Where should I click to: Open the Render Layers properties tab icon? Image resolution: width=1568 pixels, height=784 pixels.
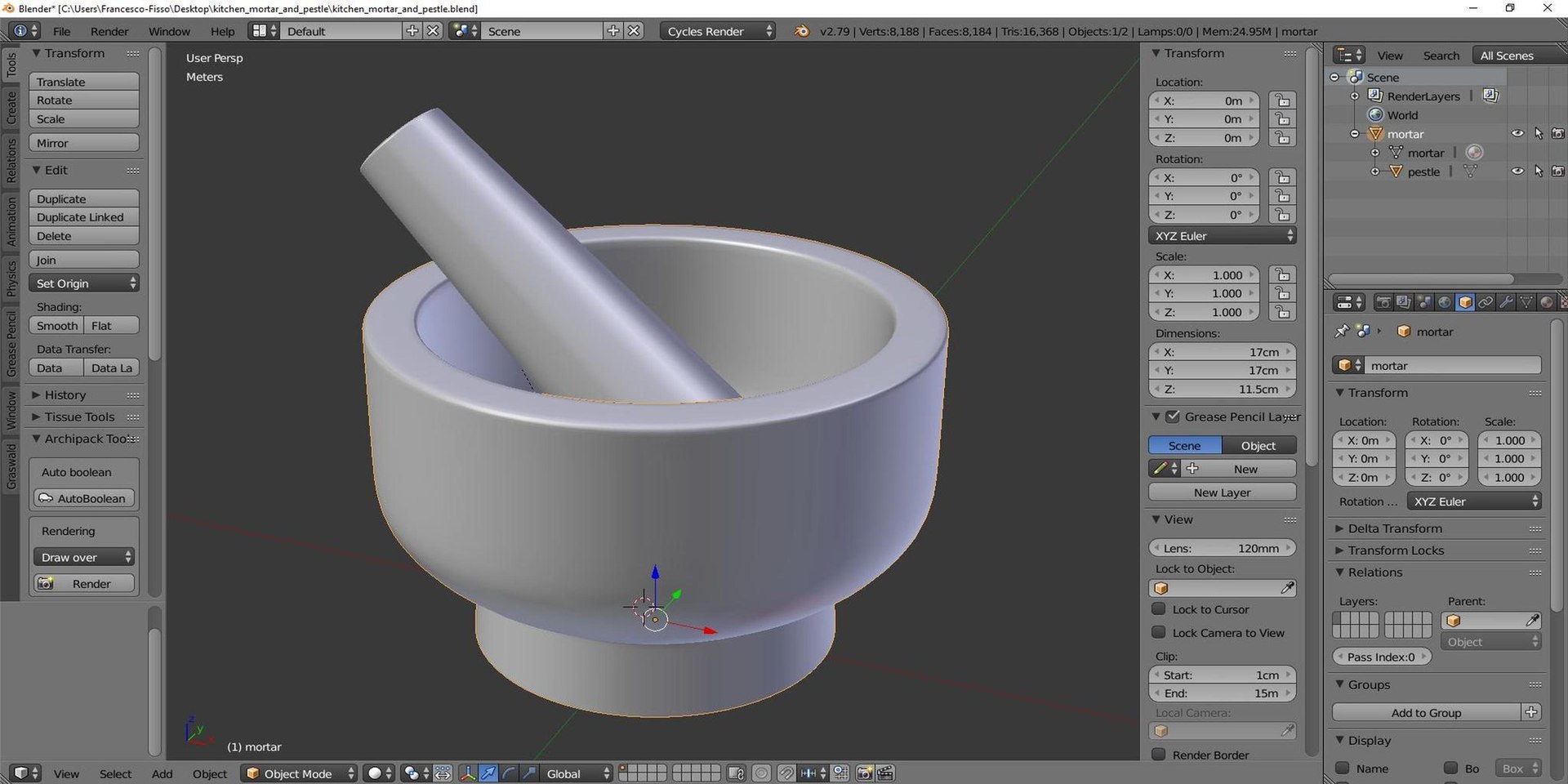[1403, 303]
